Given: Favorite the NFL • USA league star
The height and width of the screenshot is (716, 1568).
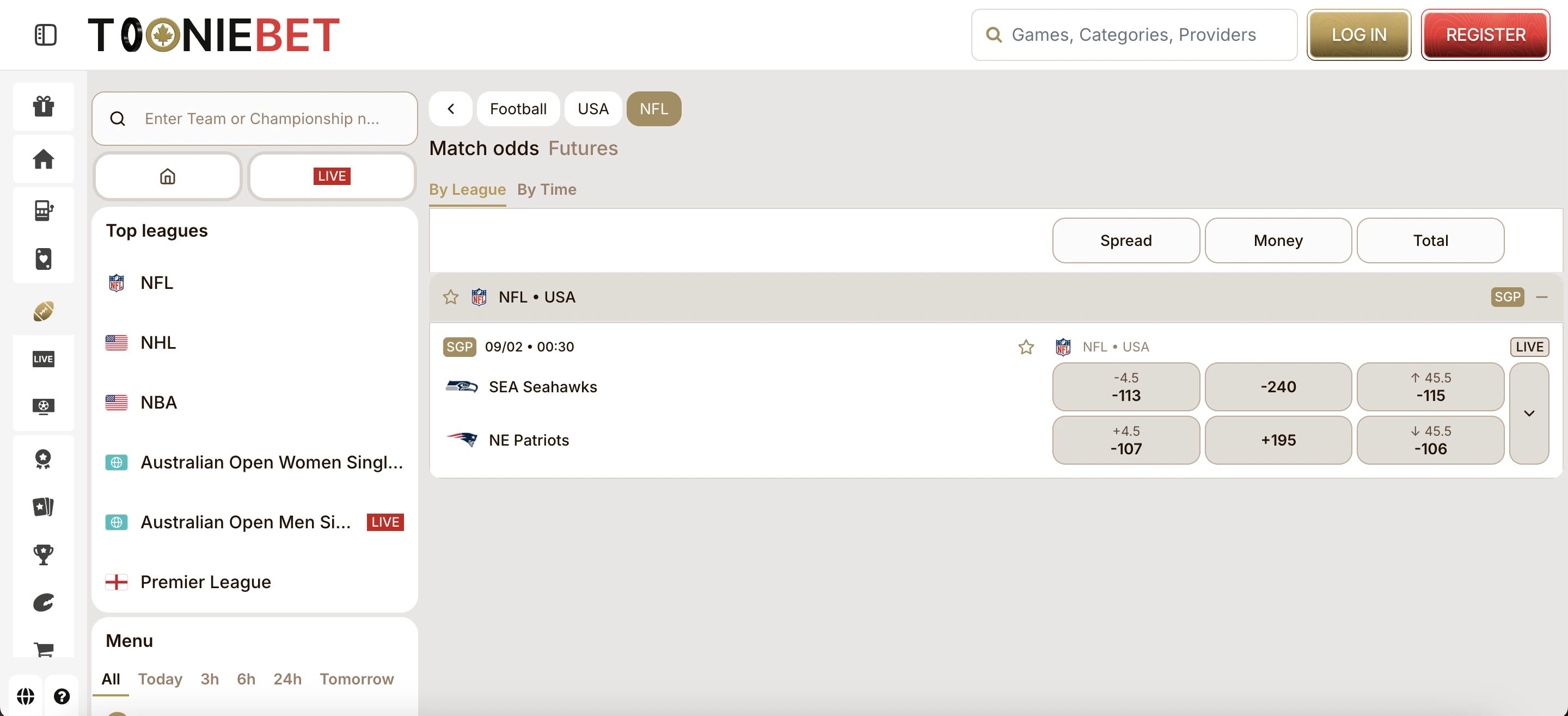Looking at the screenshot, I should pyautogui.click(x=450, y=297).
